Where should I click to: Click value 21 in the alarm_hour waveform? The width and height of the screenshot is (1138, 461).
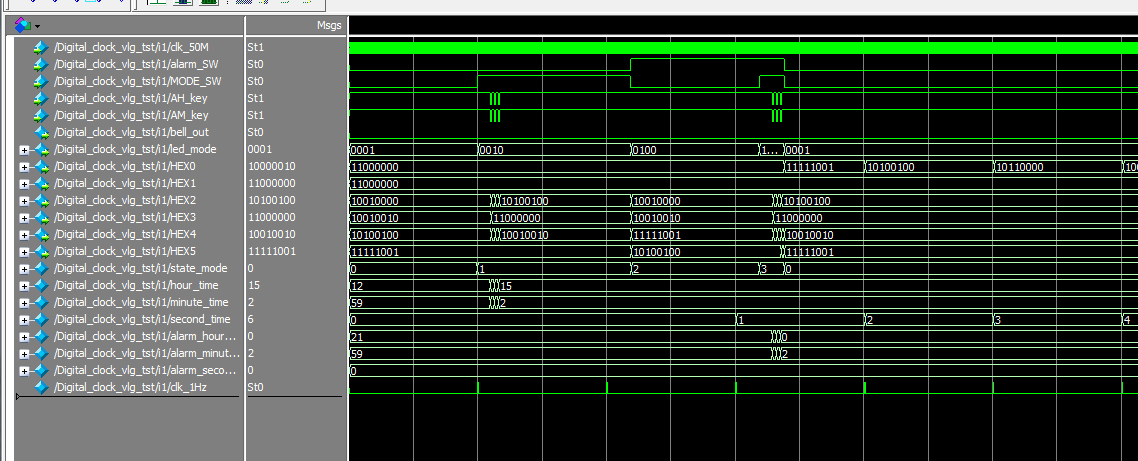click(x=356, y=337)
